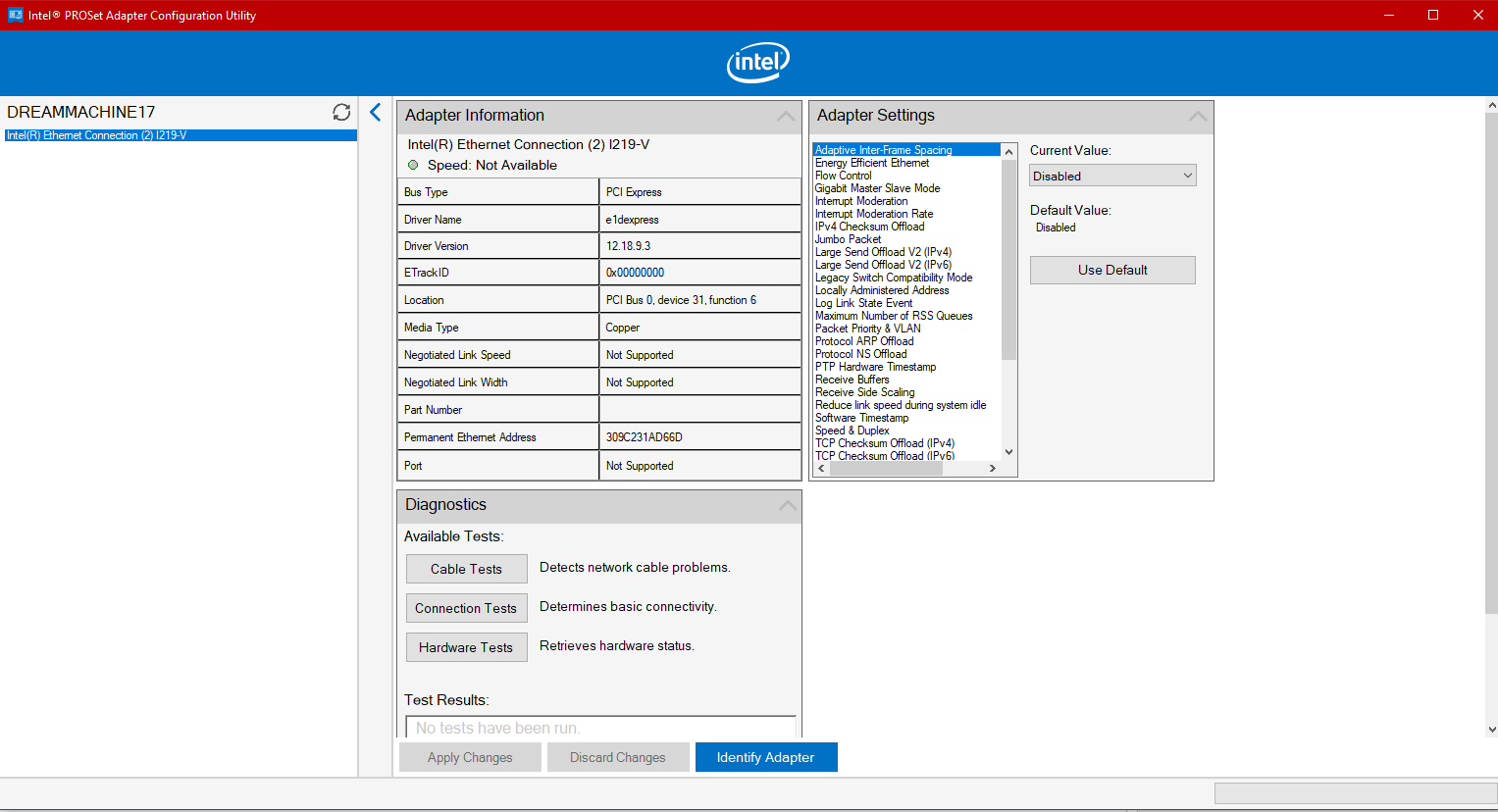The image size is (1498, 812).
Task: Click the Driver Version value 12.18.9.3
Action: (628, 246)
